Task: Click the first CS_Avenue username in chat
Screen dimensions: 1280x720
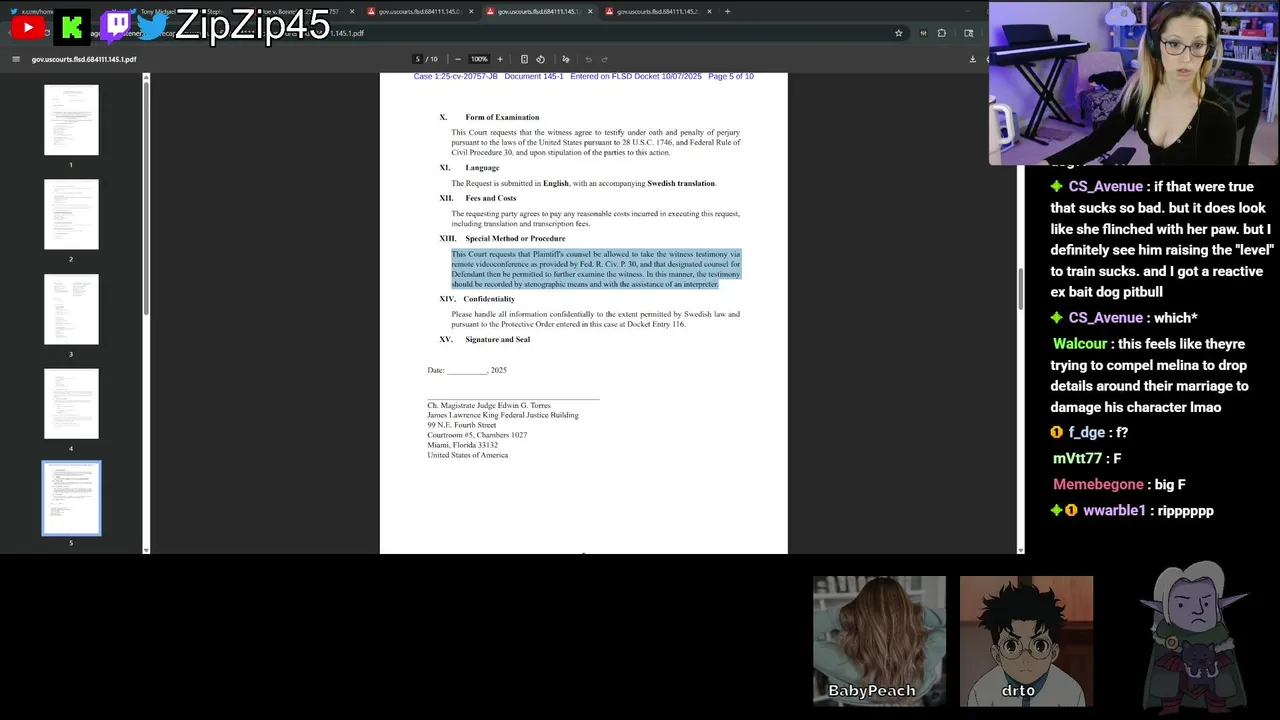Action: point(1105,186)
